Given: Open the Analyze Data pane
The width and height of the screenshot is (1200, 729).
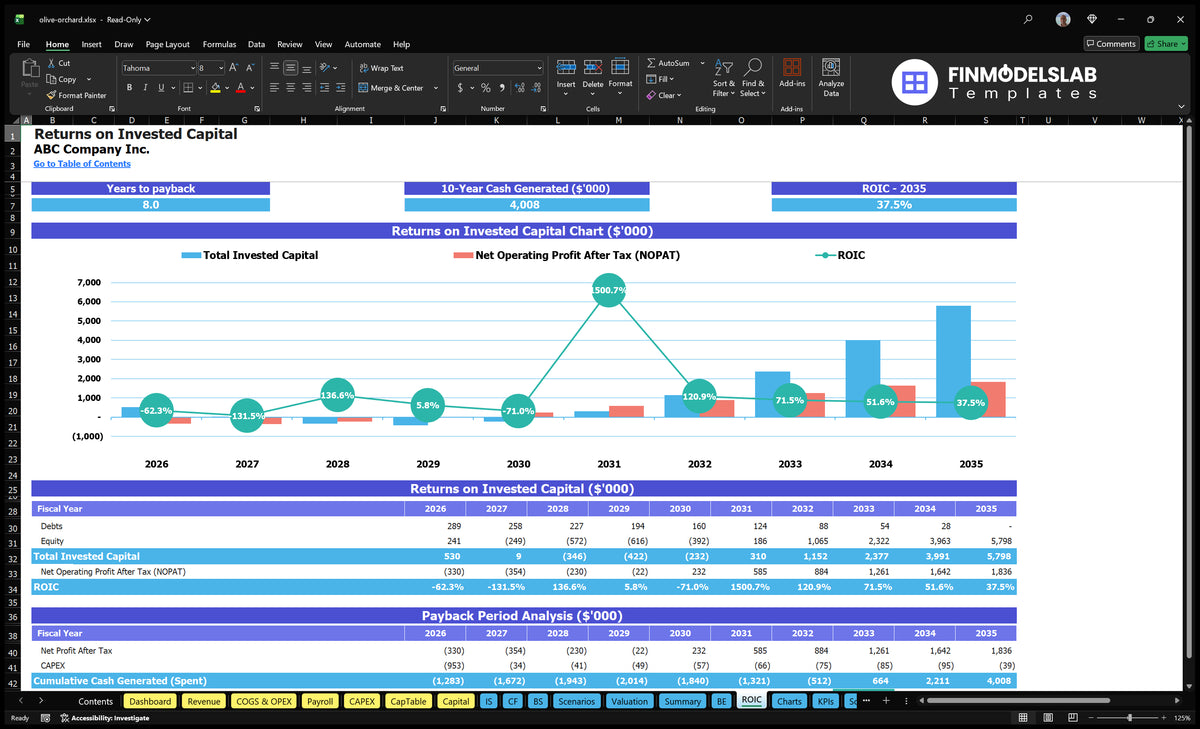Looking at the screenshot, I should click(831, 76).
